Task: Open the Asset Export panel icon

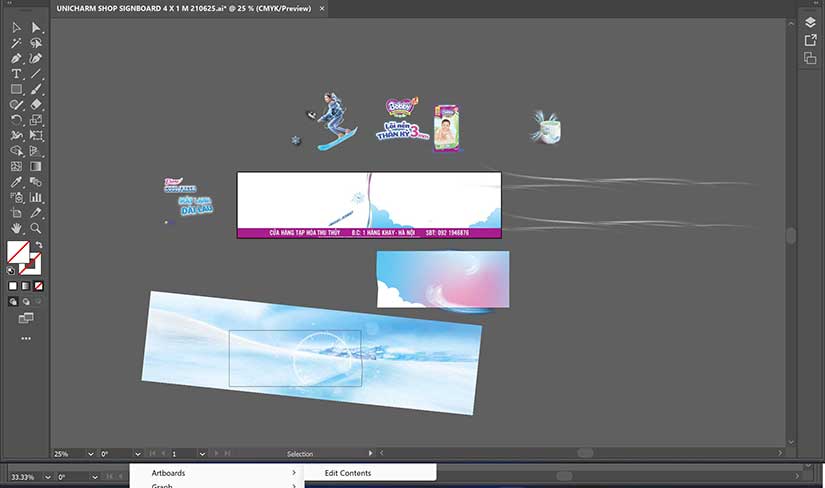Action: coord(810,40)
